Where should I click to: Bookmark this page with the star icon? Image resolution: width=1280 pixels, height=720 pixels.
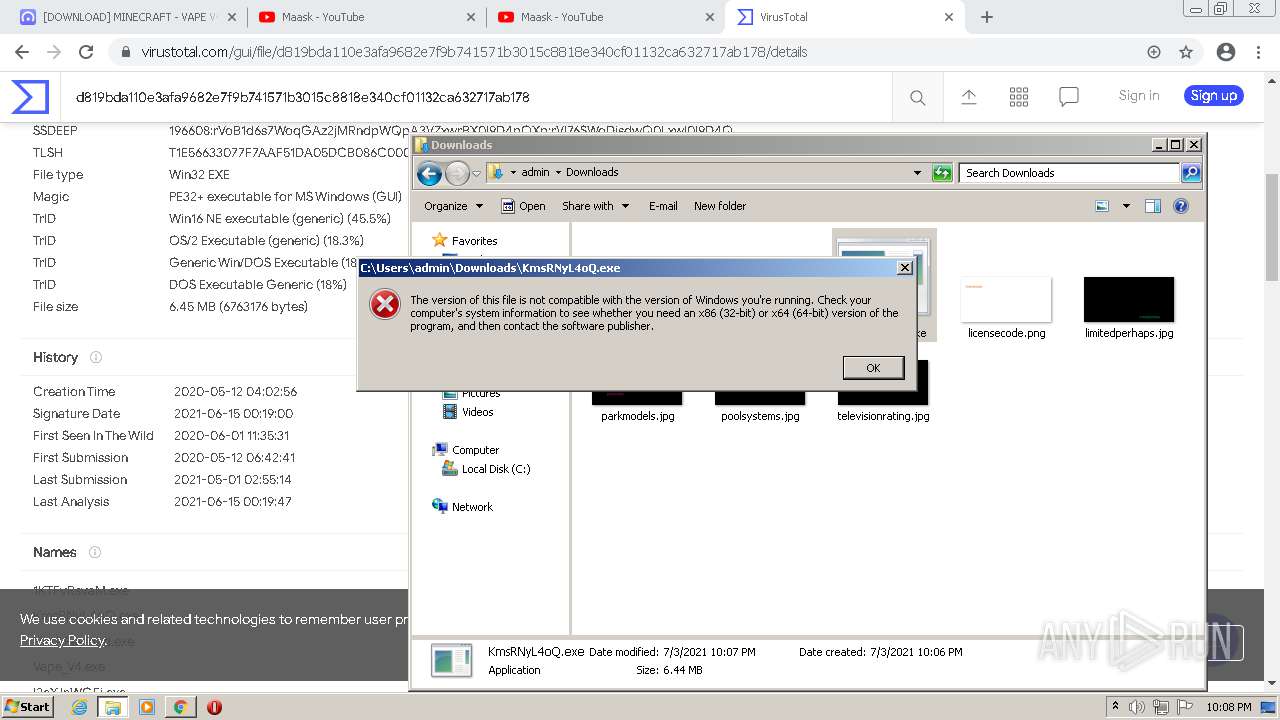pyautogui.click(x=1186, y=52)
